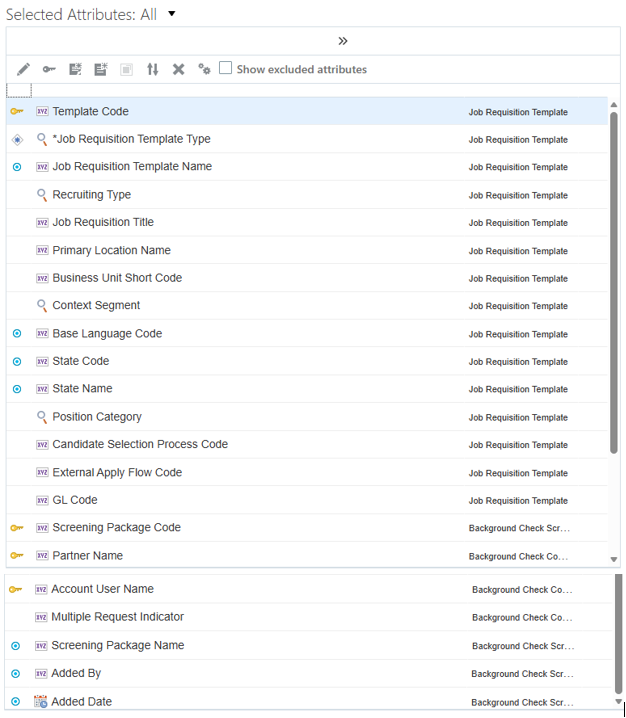Screen dimensions: 626x718
Task: Open the Selected Attributes dropdown arrow
Action: pos(172,14)
